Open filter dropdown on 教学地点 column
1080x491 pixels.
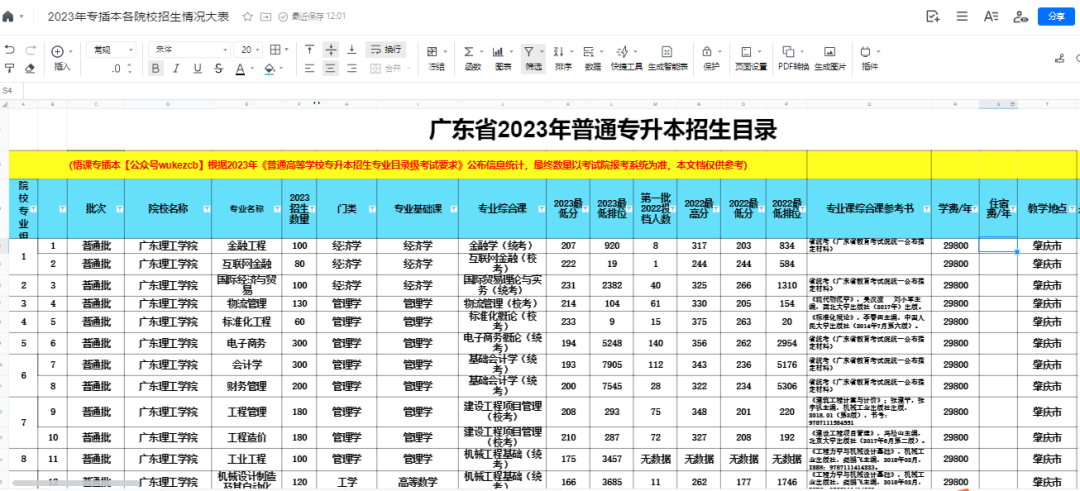pos(1073,209)
